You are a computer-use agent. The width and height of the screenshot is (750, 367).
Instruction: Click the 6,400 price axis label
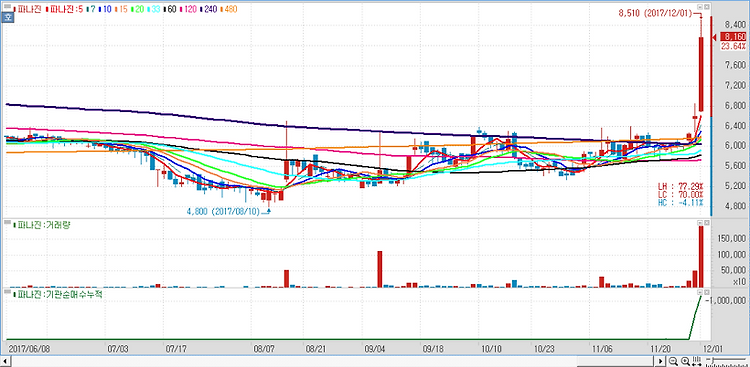(x=735, y=126)
